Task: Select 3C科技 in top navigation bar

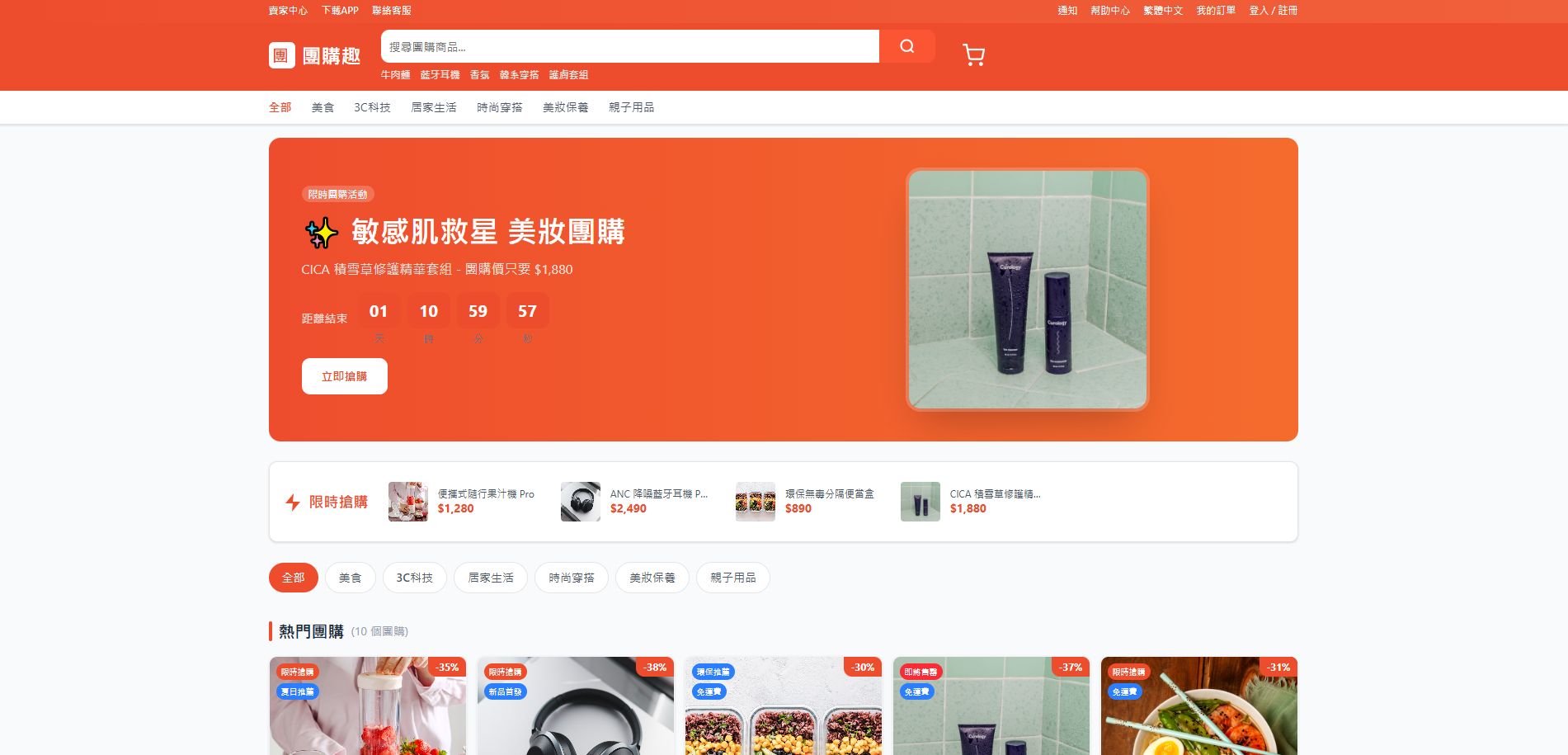Action: point(373,107)
